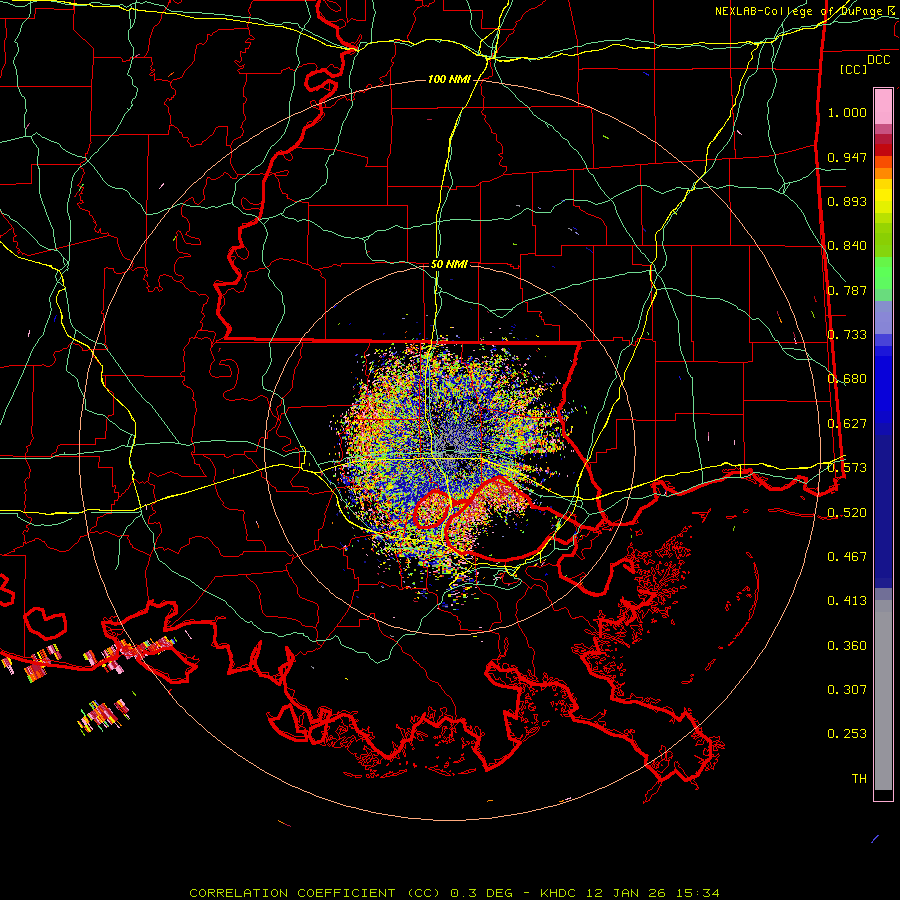
Task: Click the 0.787 scale label
Action: coord(847,290)
